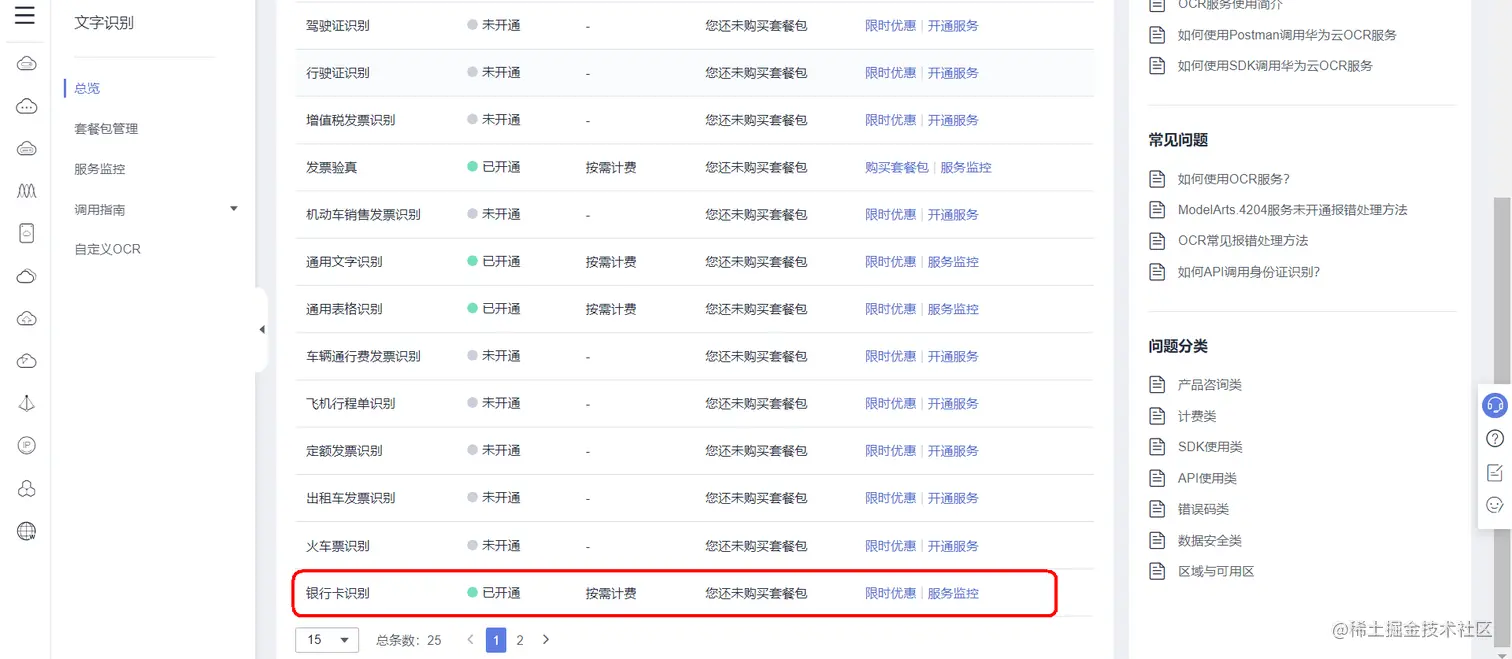Open the hamburger navigation menu
Screen dimensions: 1512x659
25,15
